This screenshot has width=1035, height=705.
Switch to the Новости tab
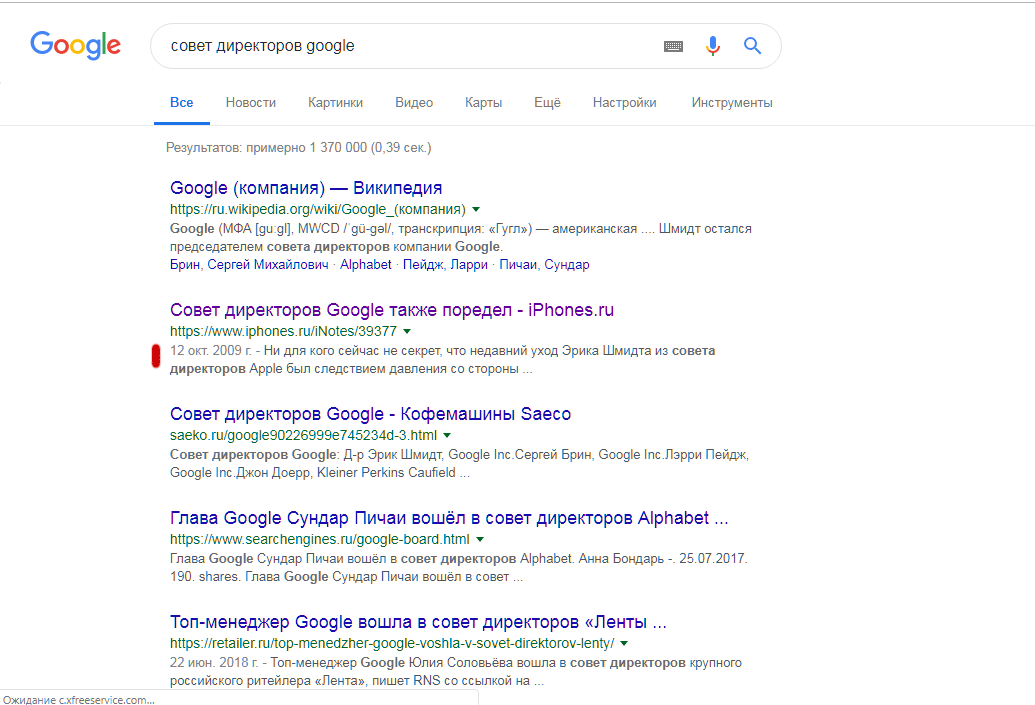tap(250, 102)
